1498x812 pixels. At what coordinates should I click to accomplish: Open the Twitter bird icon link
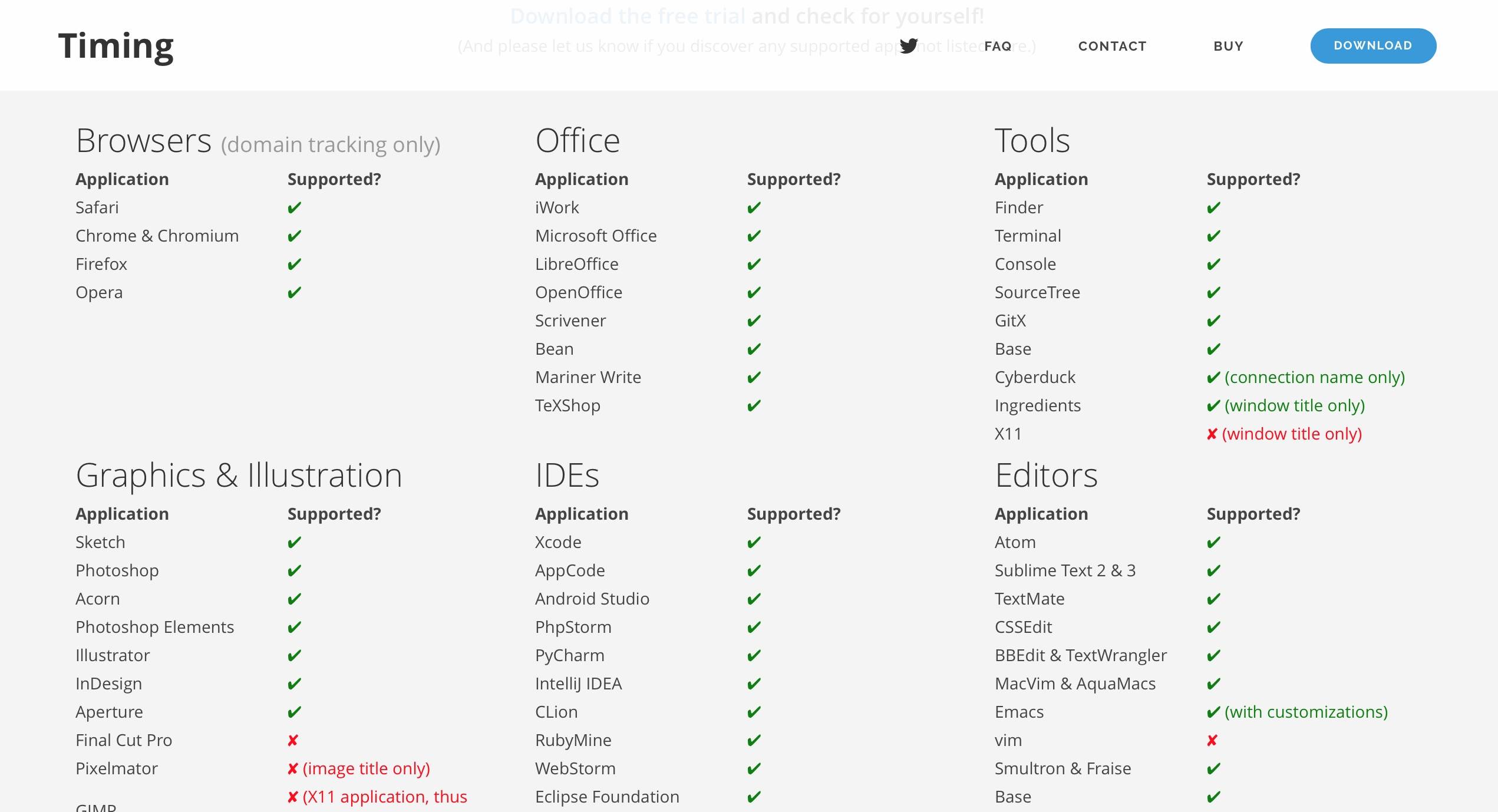pos(909,45)
